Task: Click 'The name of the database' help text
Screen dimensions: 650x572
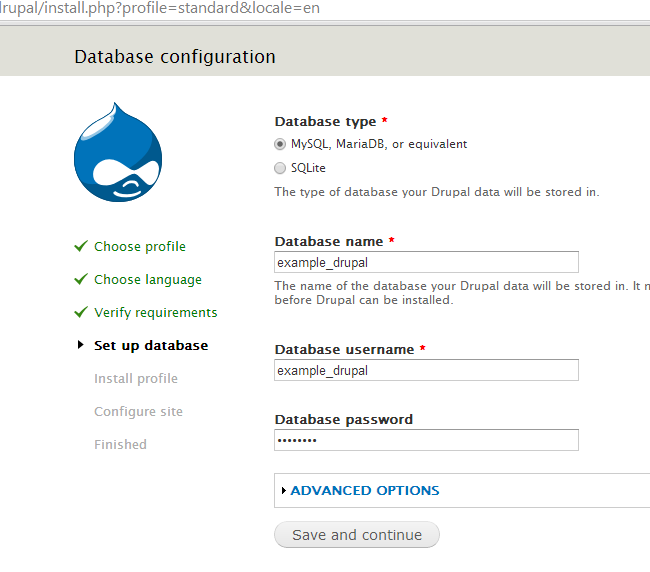Action: 462,293
